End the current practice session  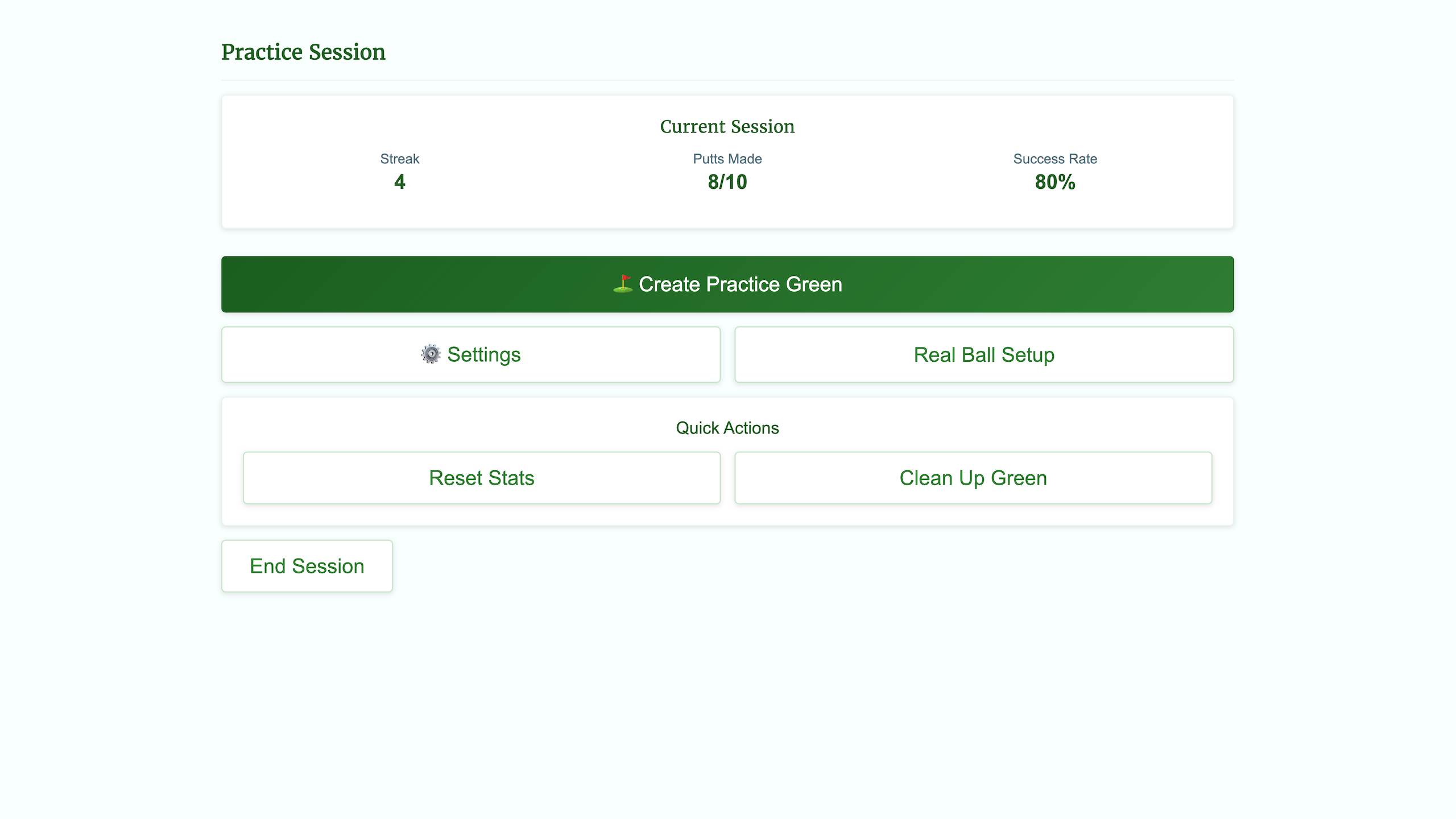click(x=307, y=566)
